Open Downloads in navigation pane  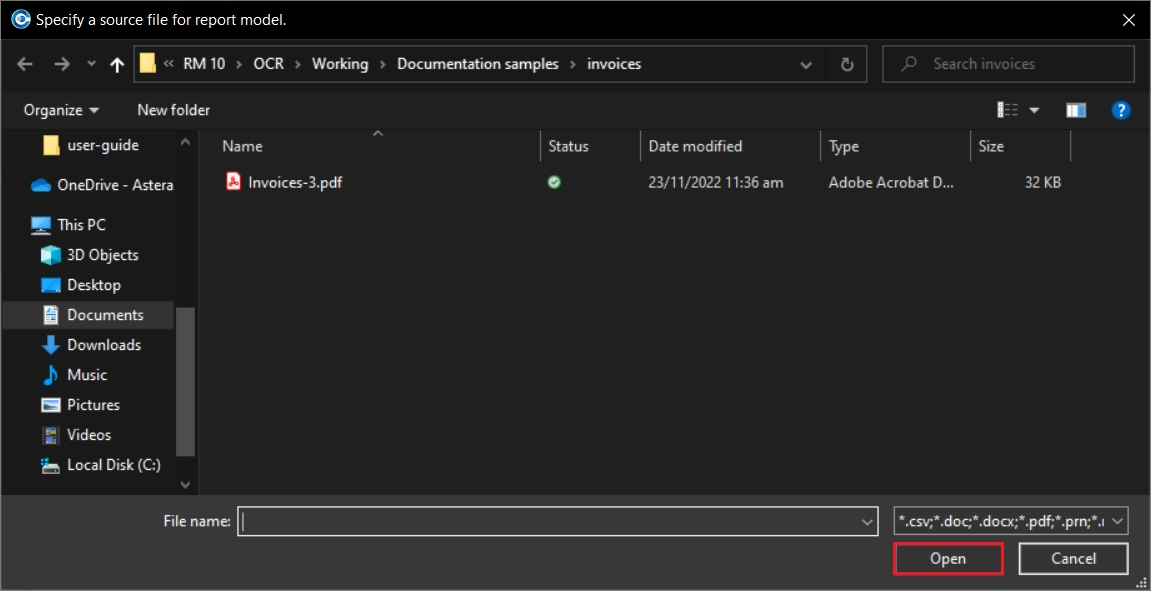pyautogui.click(x=91, y=345)
